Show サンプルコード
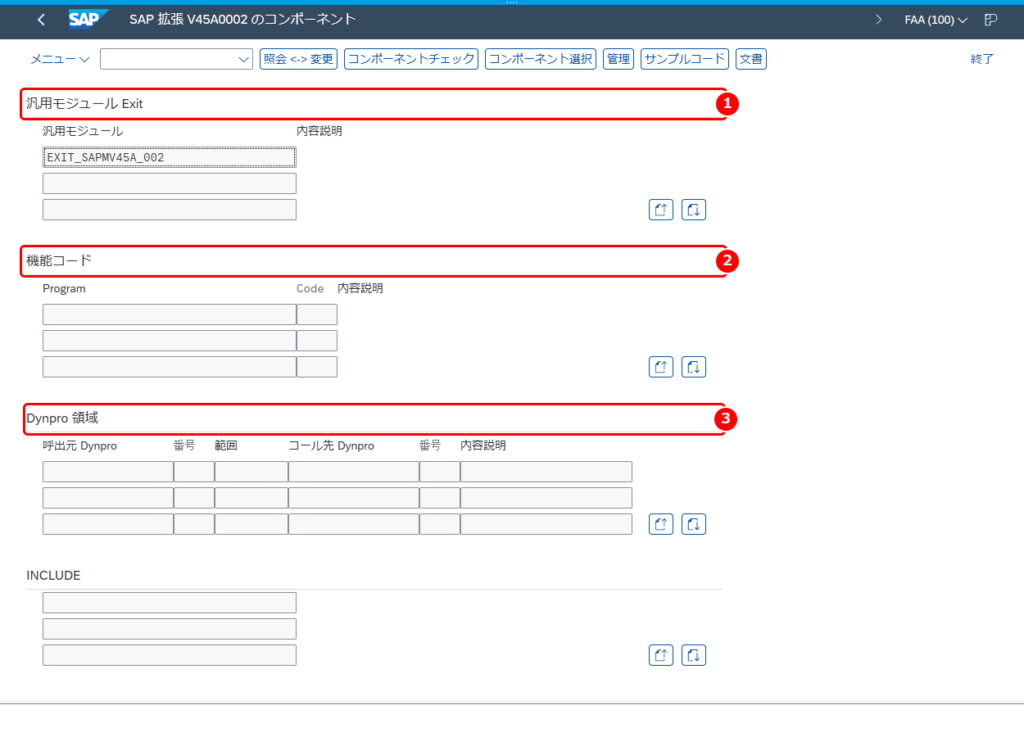This screenshot has height=737, width=1024. 684,59
